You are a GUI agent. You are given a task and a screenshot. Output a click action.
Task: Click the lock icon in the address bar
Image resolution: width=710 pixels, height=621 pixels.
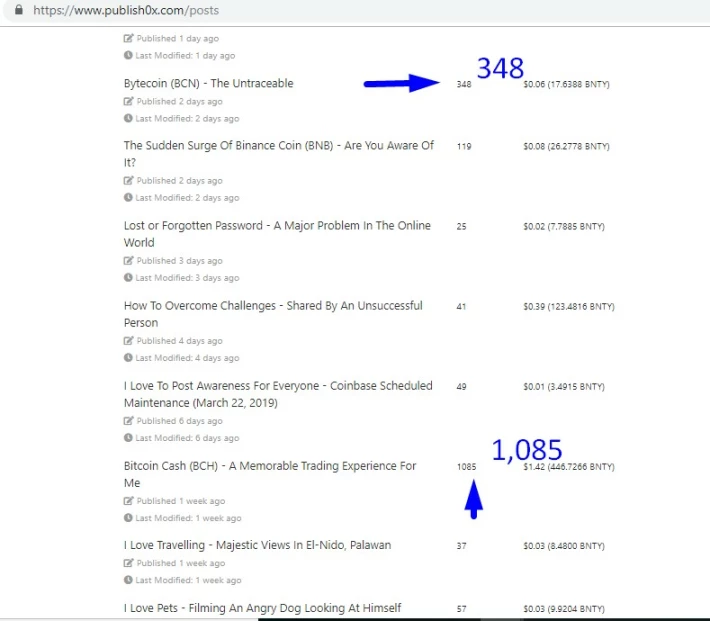pos(19,10)
